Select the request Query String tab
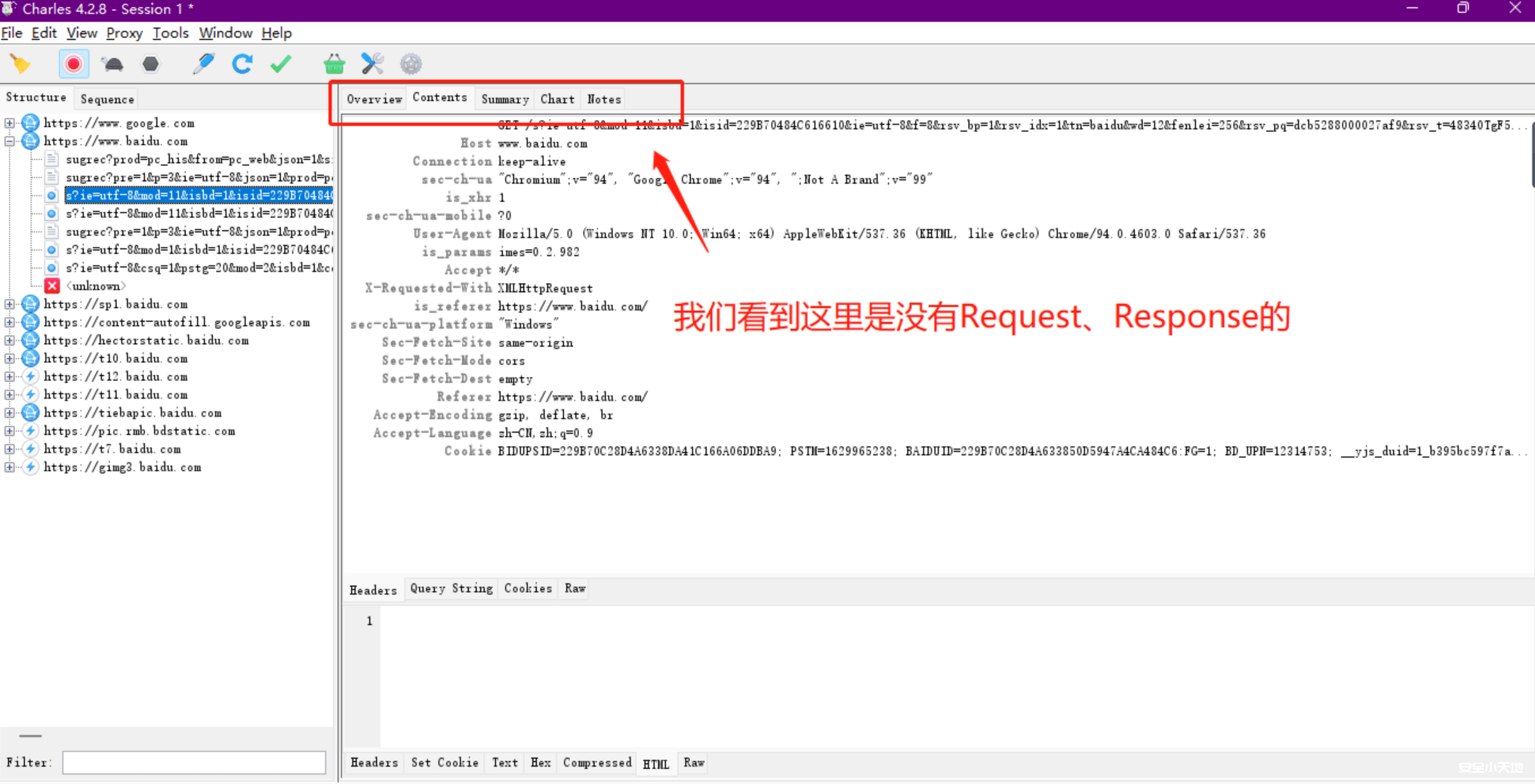 452,589
